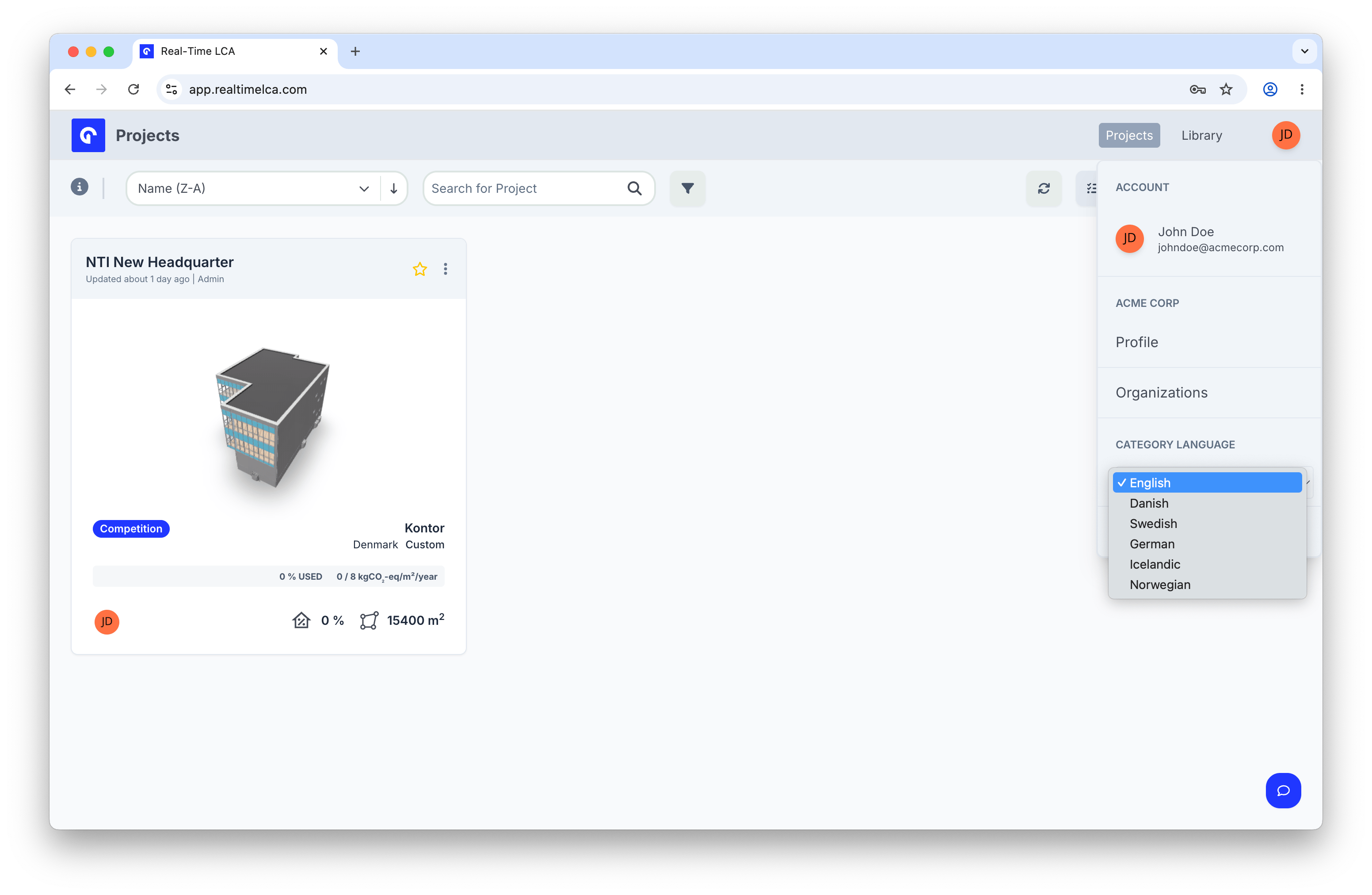The width and height of the screenshot is (1372, 895).
Task: Click the area polygon icon
Action: pos(369,620)
